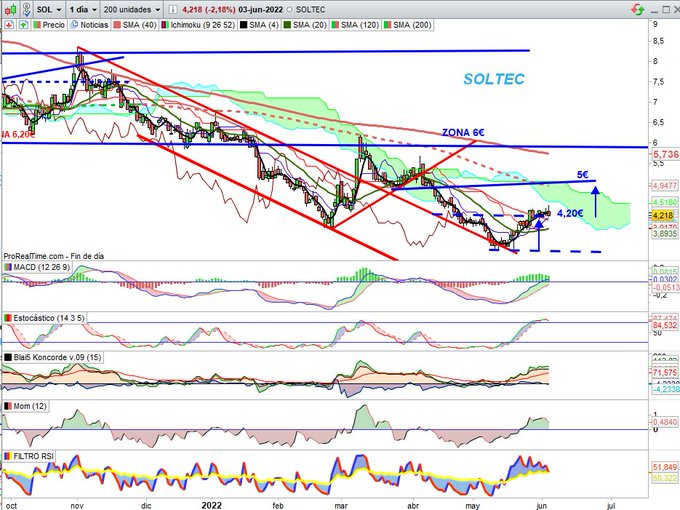
Task: Click the small circle icon before SOLTEC
Action: (x=290, y=9)
